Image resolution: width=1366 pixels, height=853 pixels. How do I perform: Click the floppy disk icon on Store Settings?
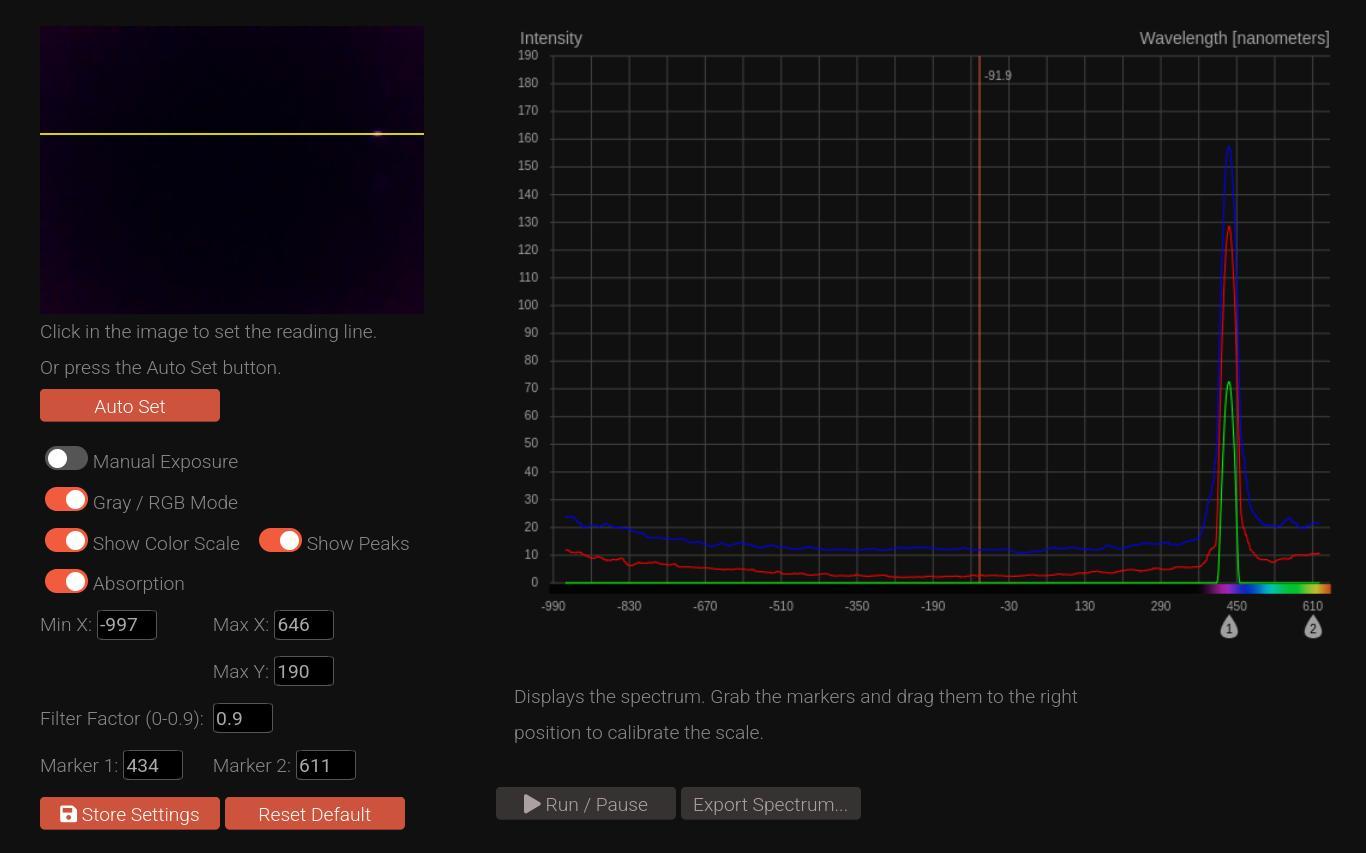(68, 814)
